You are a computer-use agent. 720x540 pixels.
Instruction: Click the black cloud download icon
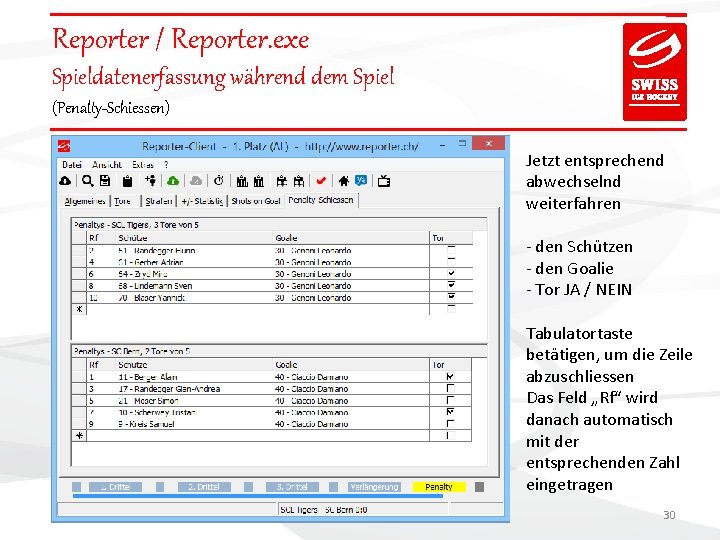click(x=65, y=181)
